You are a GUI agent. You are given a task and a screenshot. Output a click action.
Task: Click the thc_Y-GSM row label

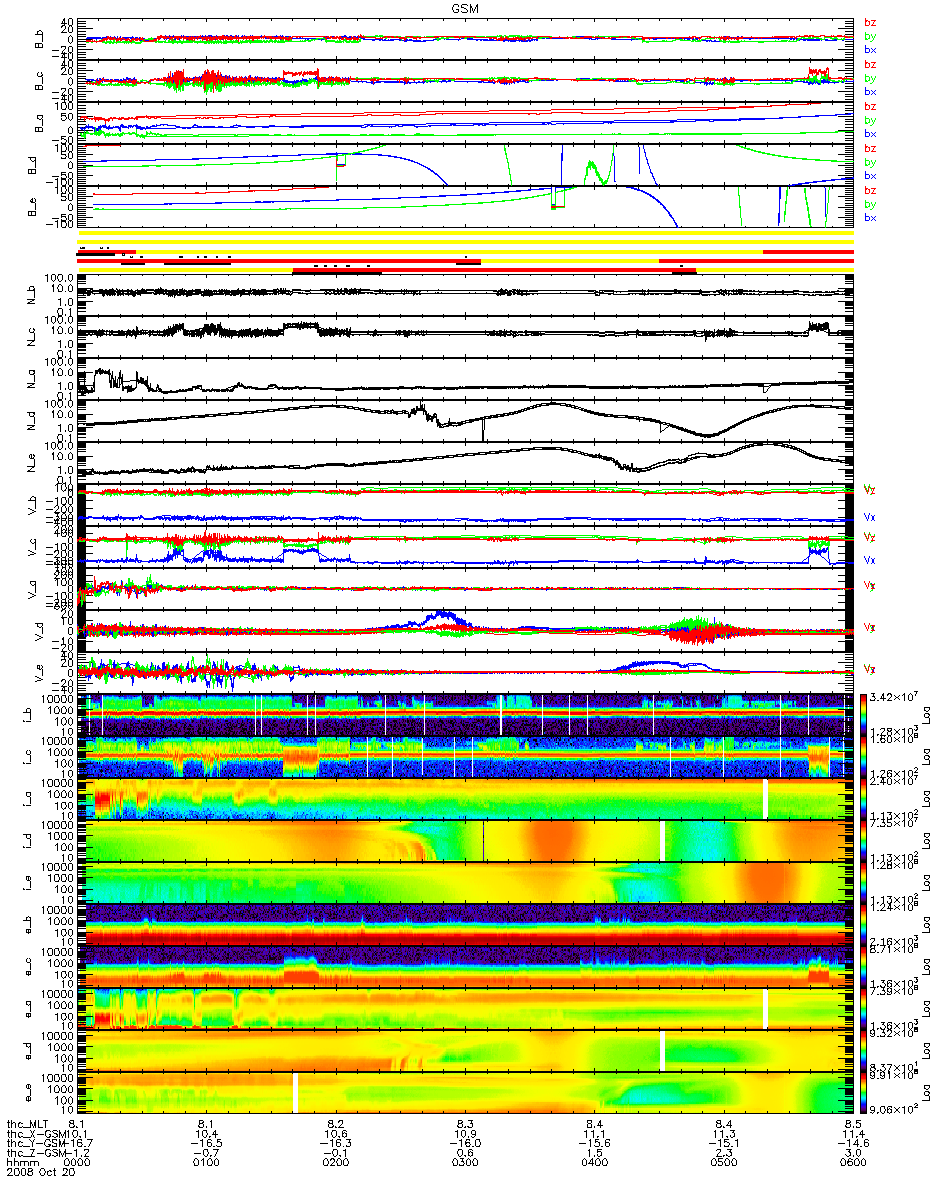[x=34, y=1144]
